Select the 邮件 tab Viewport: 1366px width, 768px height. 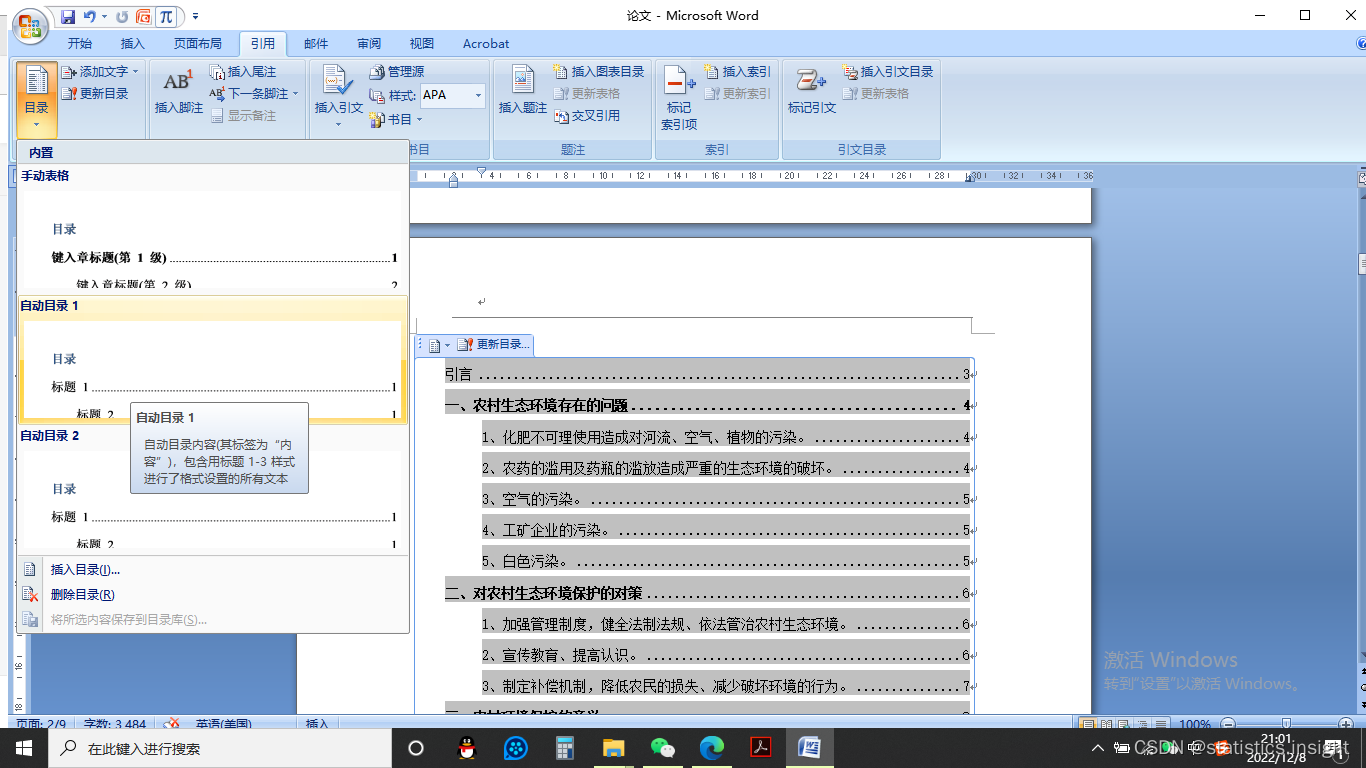316,44
